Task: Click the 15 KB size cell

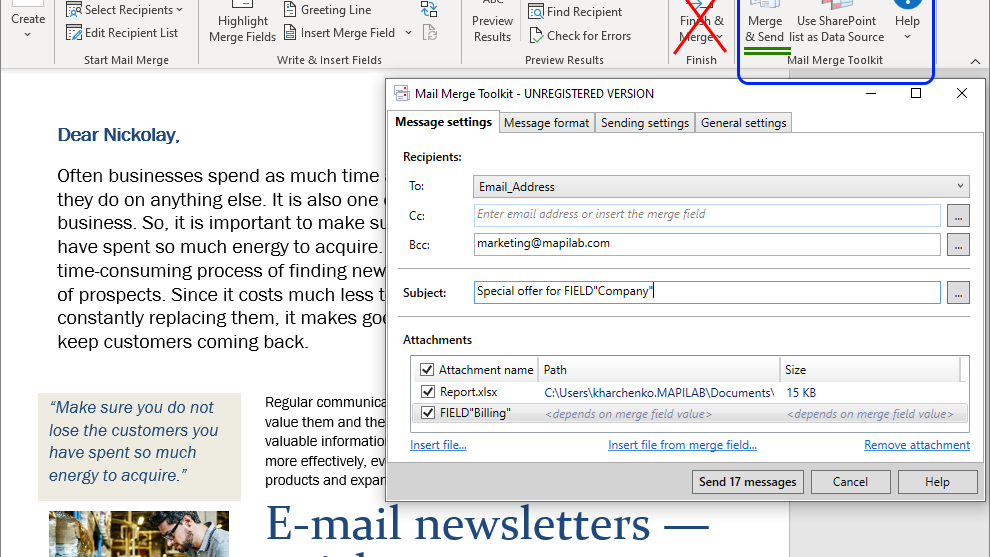Action: (x=801, y=393)
